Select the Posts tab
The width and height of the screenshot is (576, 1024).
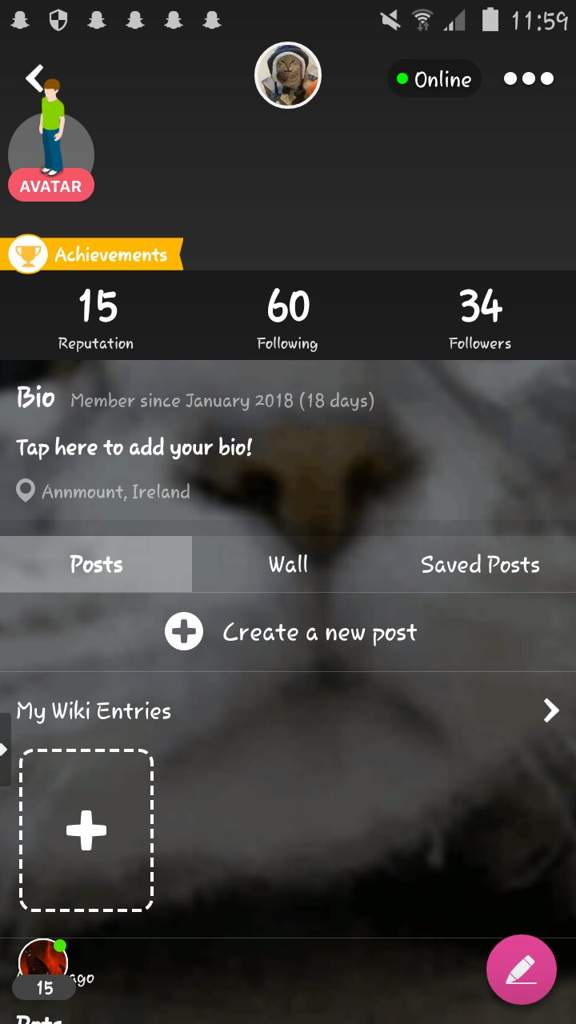pyautogui.click(x=96, y=564)
